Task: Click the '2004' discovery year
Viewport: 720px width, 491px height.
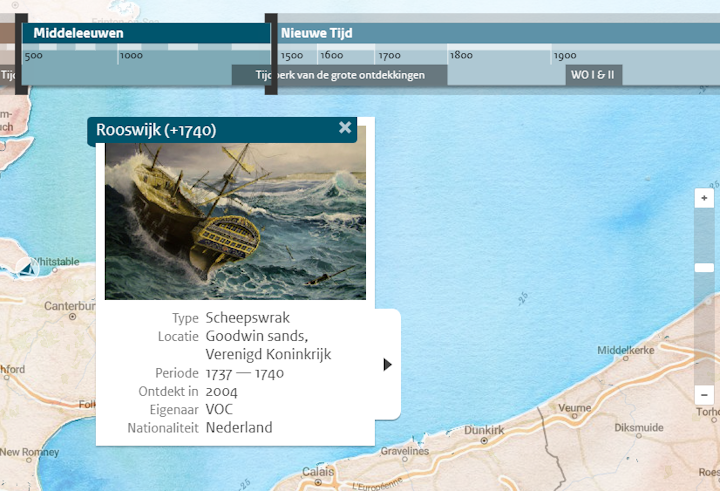Action: coord(221,391)
